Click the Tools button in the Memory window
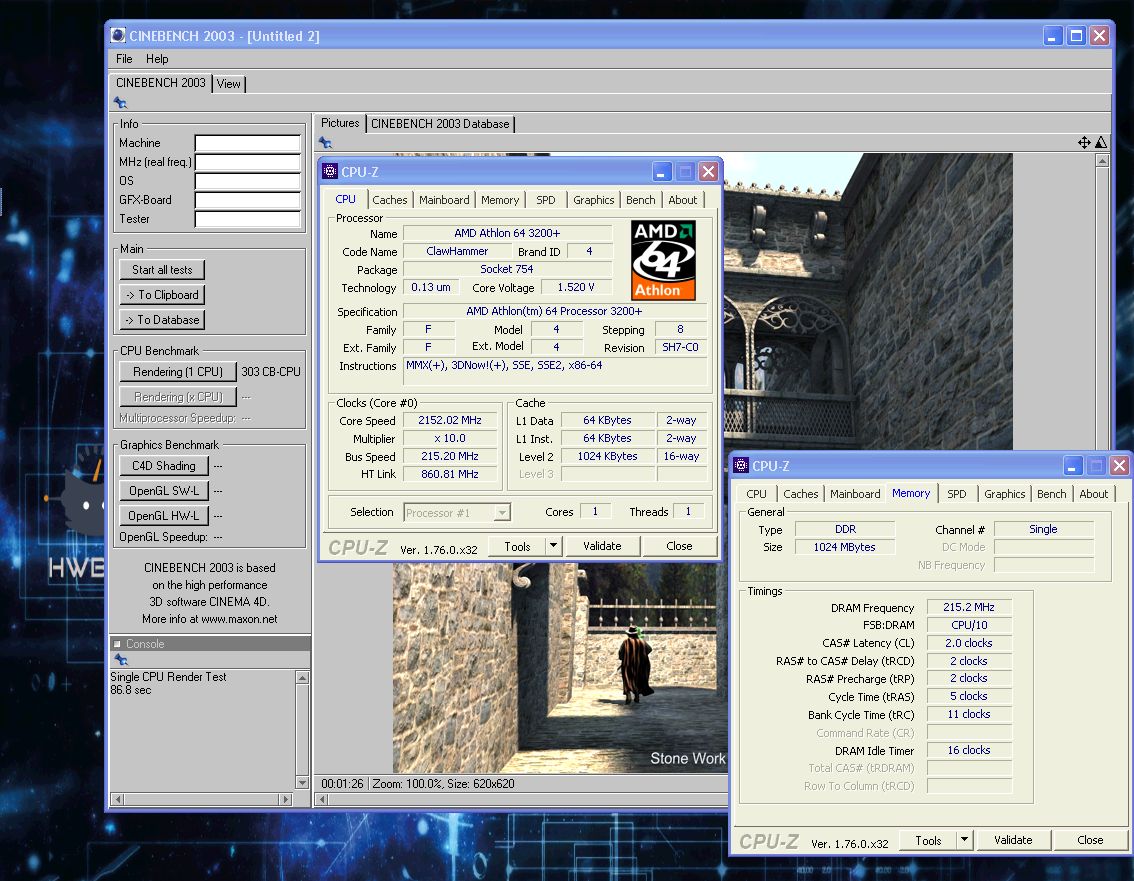Screen dimensions: 1134x881 (x=928, y=840)
